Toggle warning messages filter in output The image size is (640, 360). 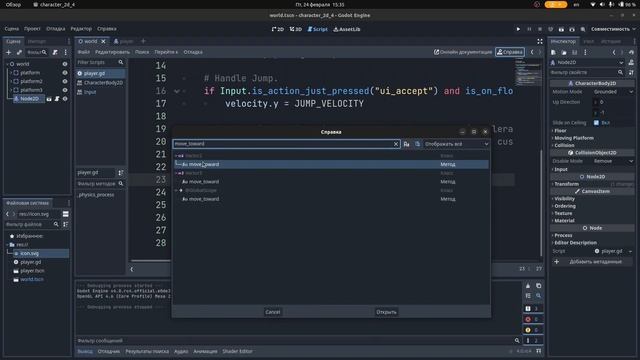(532, 330)
